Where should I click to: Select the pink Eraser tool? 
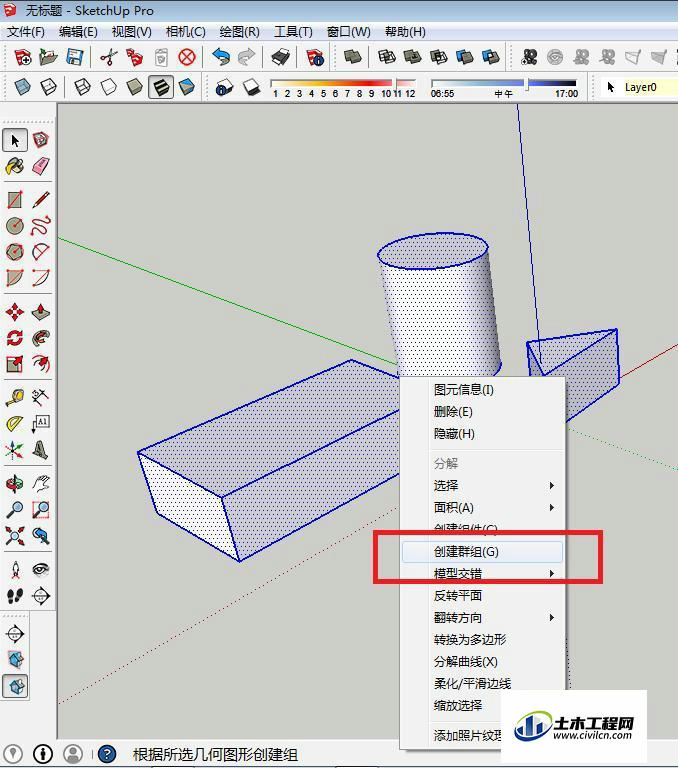pyautogui.click(x=41, y=167)
